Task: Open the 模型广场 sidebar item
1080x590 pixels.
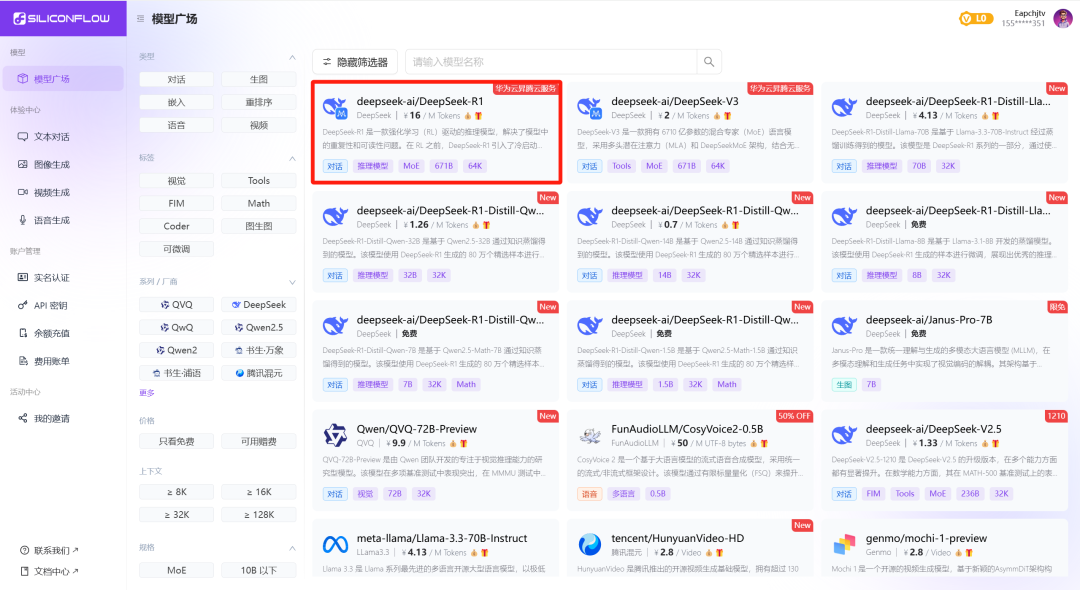Action: click(x=63, y=78)
